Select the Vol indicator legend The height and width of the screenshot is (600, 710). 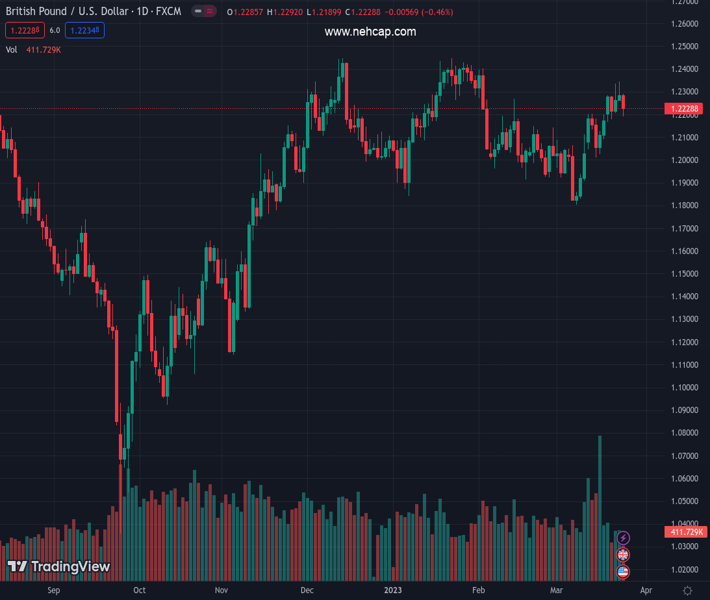(x=12, y=49)
